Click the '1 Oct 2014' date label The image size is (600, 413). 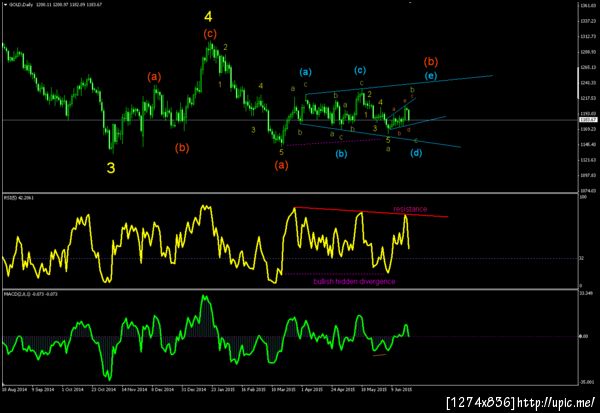(73, 389)
